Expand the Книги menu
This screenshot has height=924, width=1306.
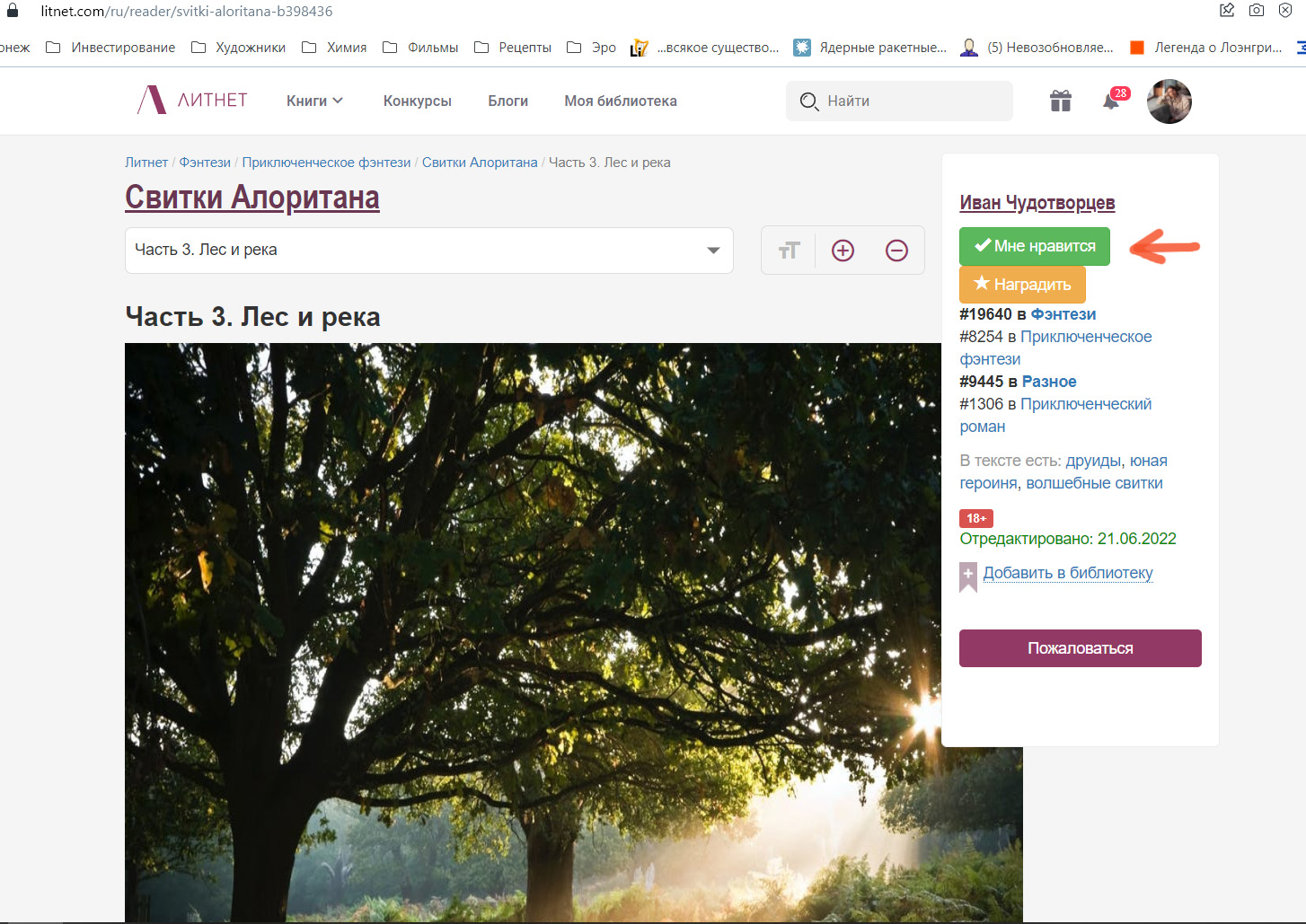point(314,101)
